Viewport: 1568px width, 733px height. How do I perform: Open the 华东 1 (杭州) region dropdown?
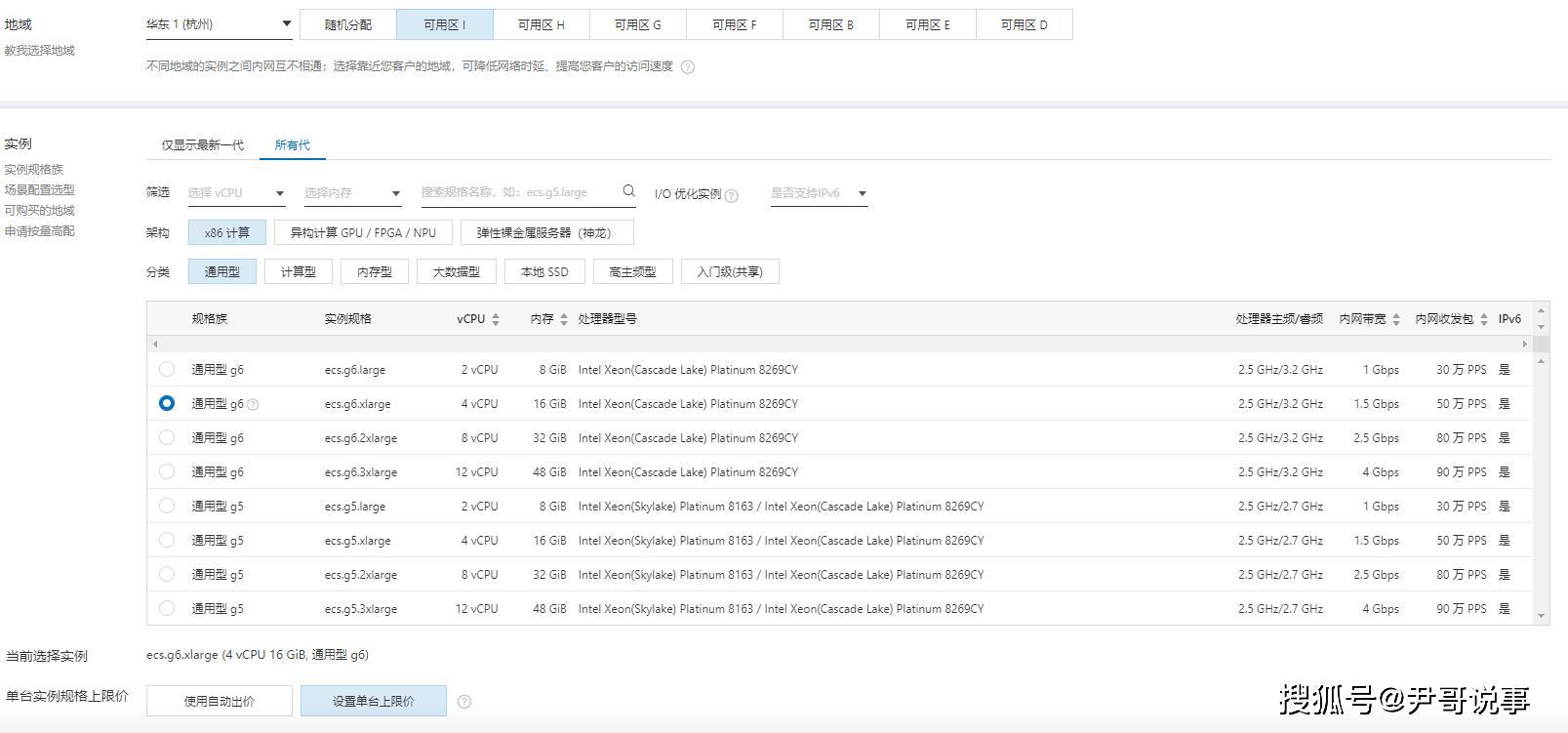click(x=219, y=24)
